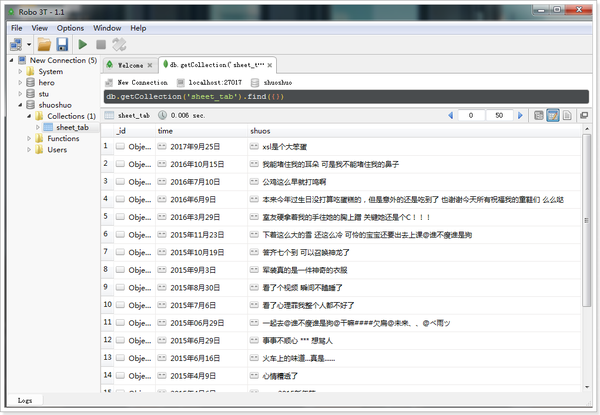The width and height of the screenshot is (600, 415).
Task: Click the results vertical scrollbar thumb
Action: coord(586,220)
